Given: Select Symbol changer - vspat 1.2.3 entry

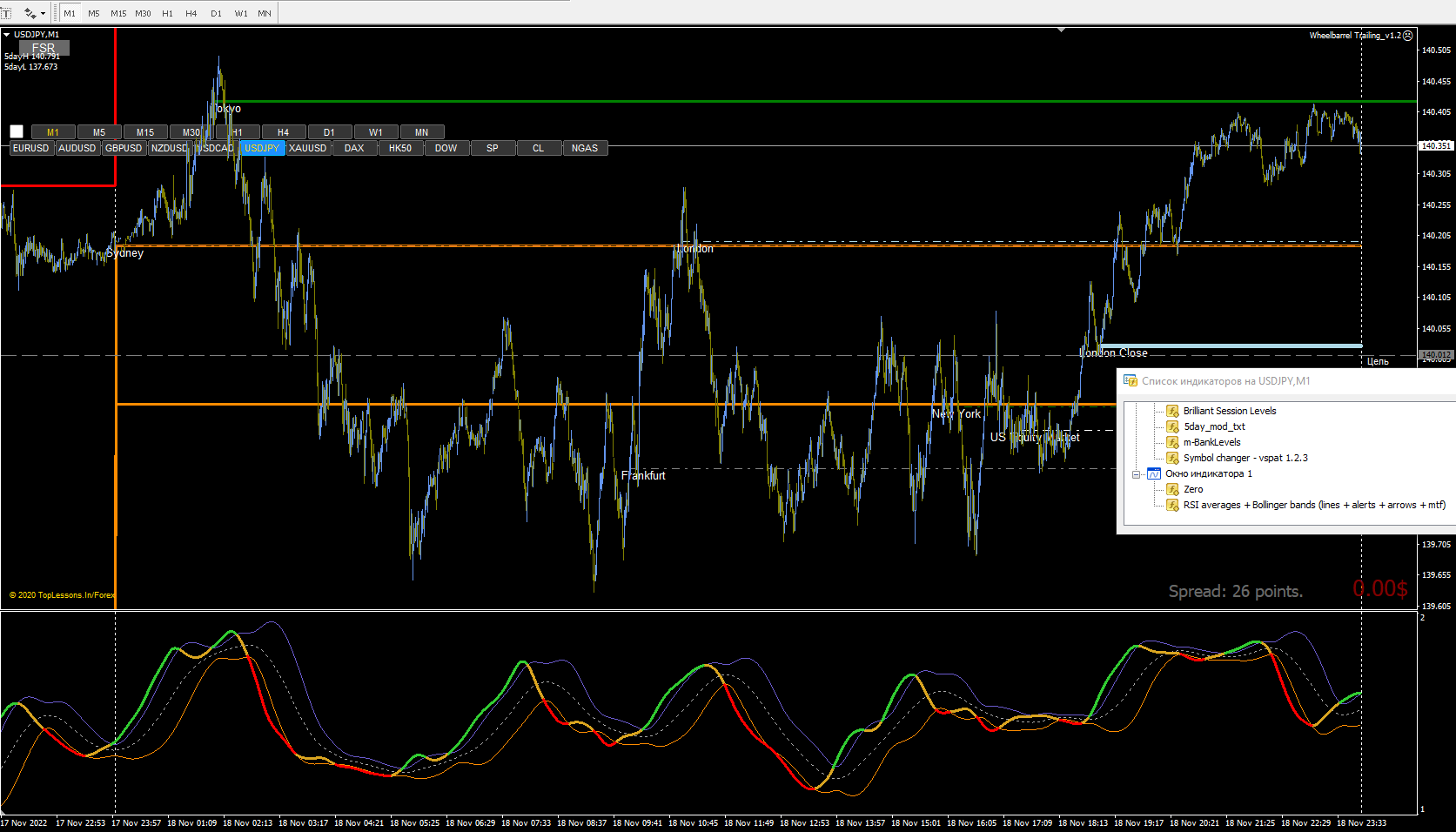Looking at the screenshot, I should coord(1245,458).
